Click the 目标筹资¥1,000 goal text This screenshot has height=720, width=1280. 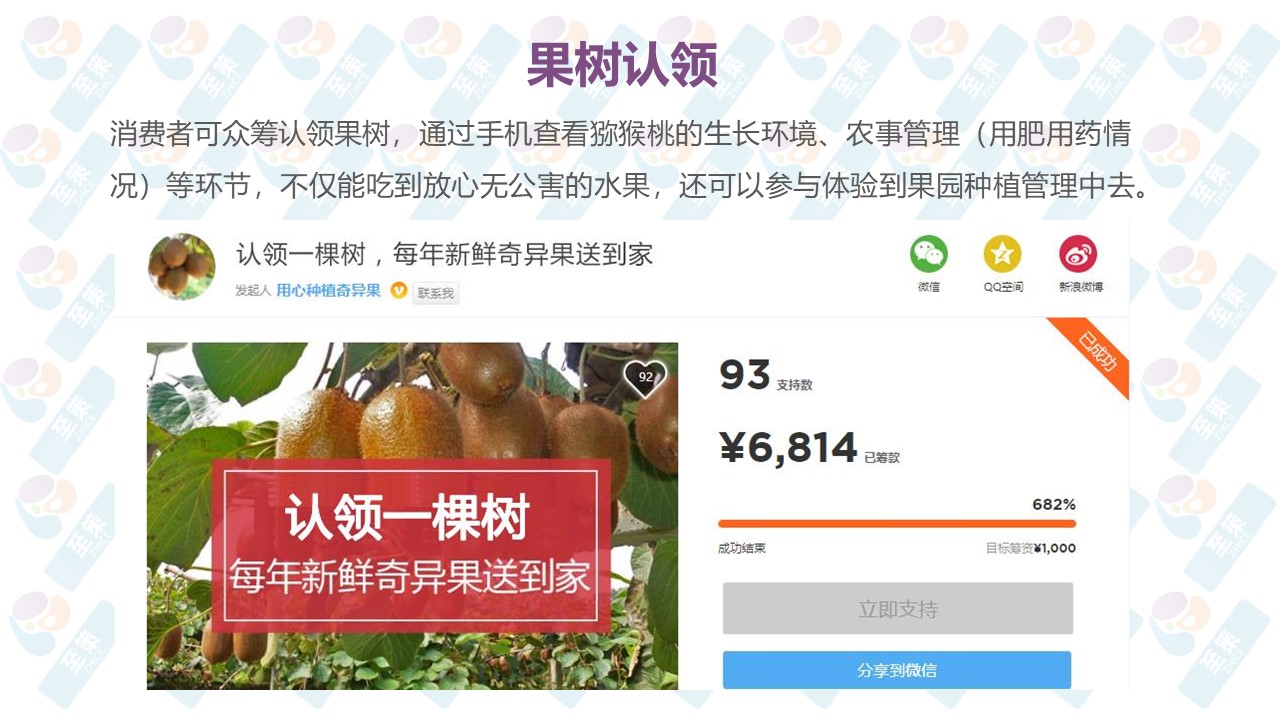click(1031, 548)
